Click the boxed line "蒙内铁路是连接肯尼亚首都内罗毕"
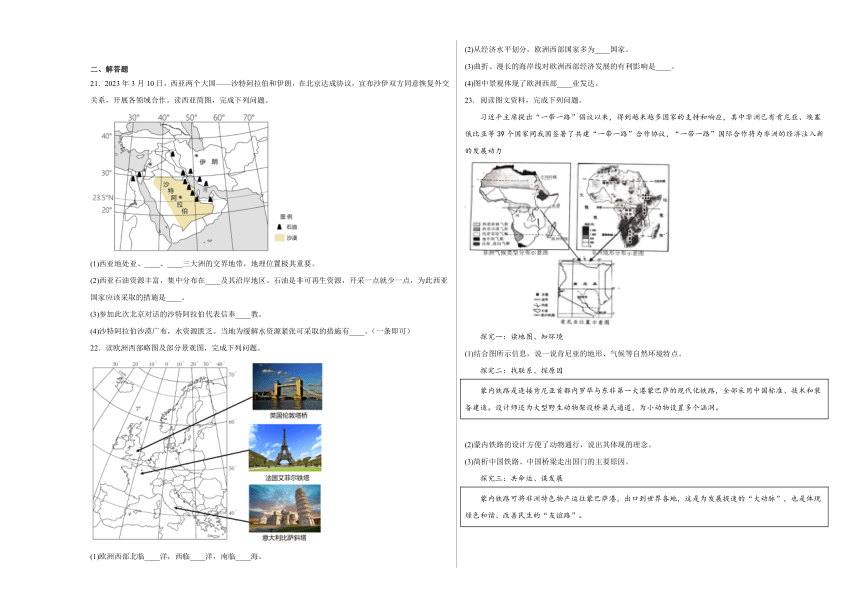860x608 pixels. (x=650, y=391)
